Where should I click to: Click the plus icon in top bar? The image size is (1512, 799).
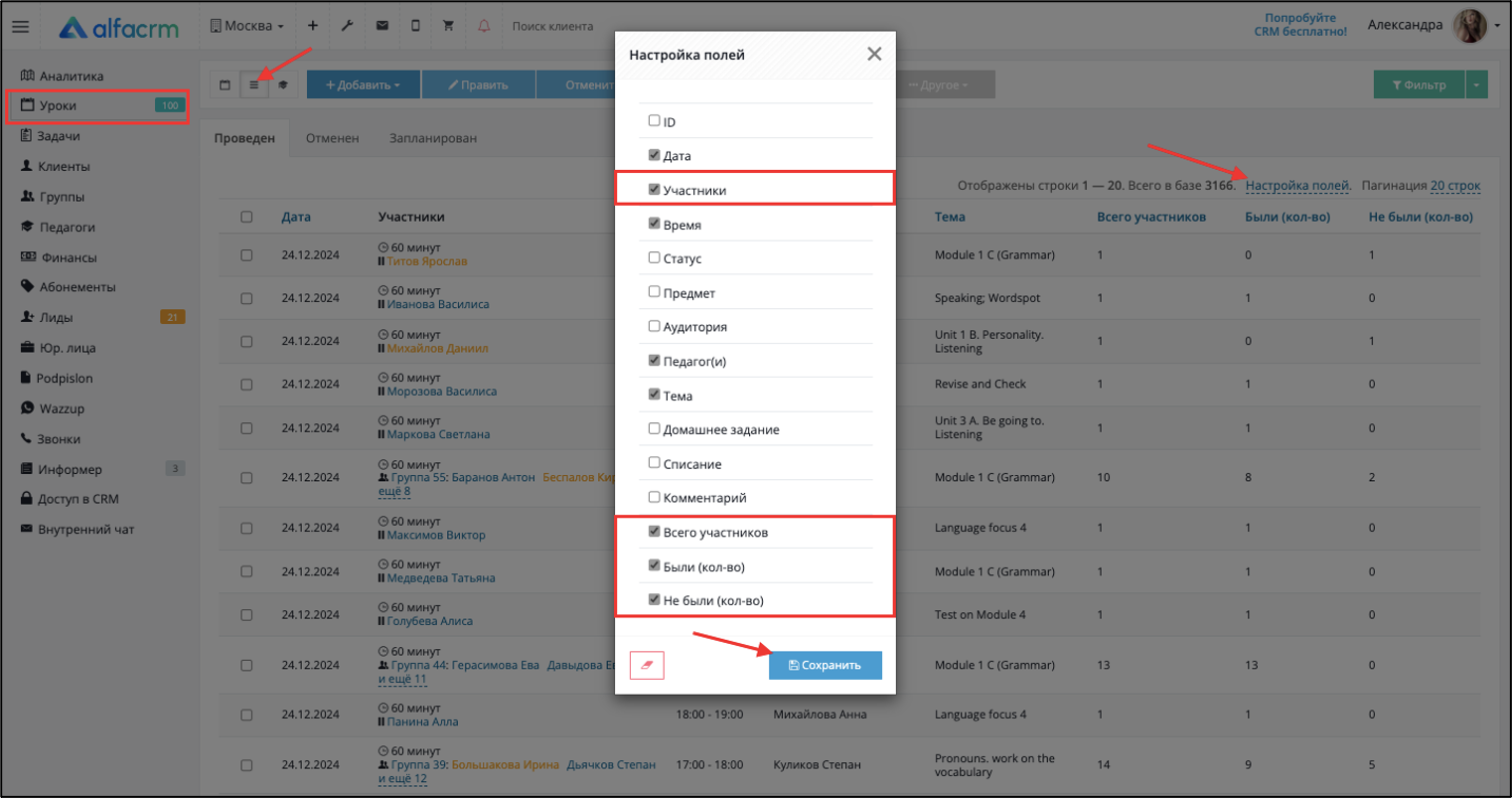point(312,26)
